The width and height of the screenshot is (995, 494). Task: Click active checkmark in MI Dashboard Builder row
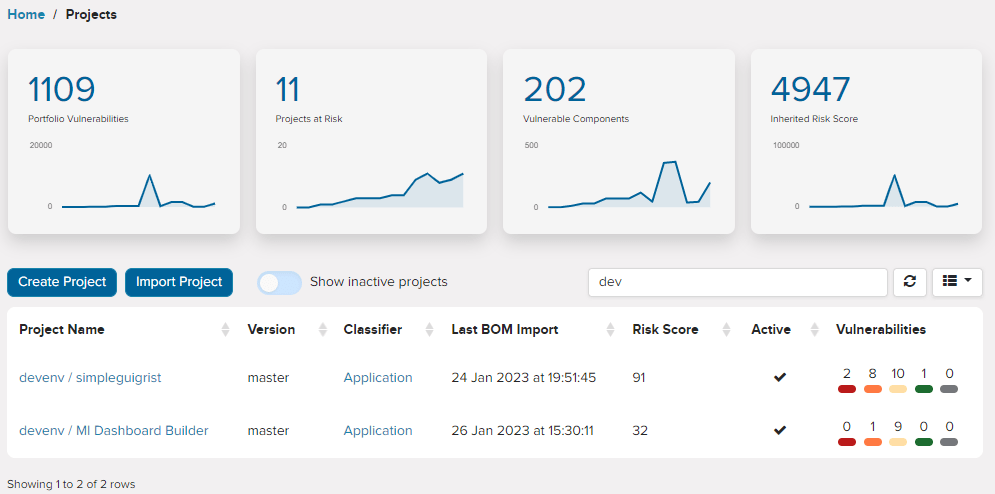pos(780,431)
